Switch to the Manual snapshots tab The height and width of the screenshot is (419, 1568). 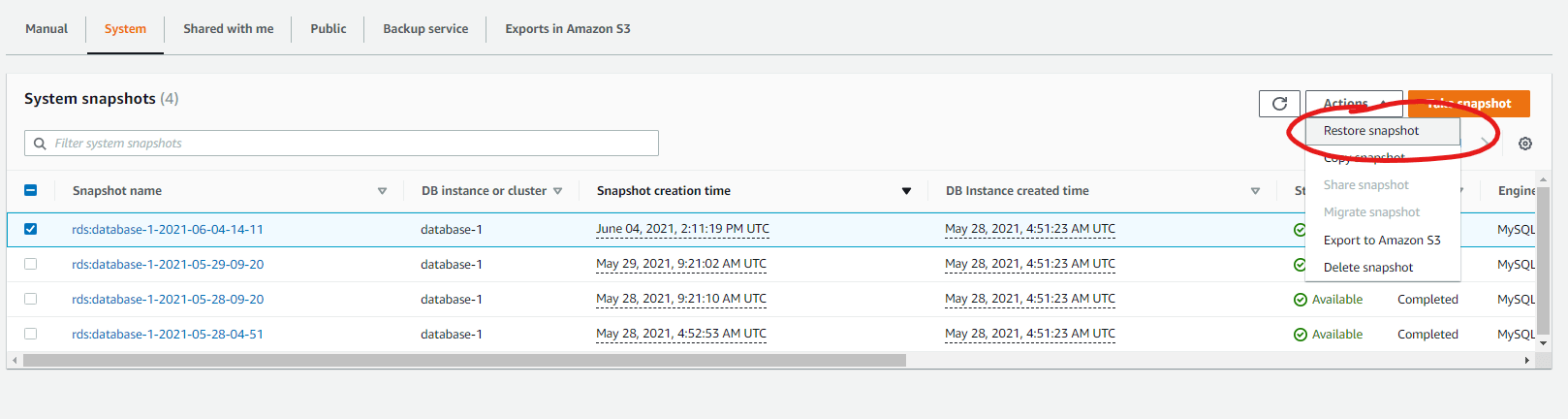click(x=47, y=29)
